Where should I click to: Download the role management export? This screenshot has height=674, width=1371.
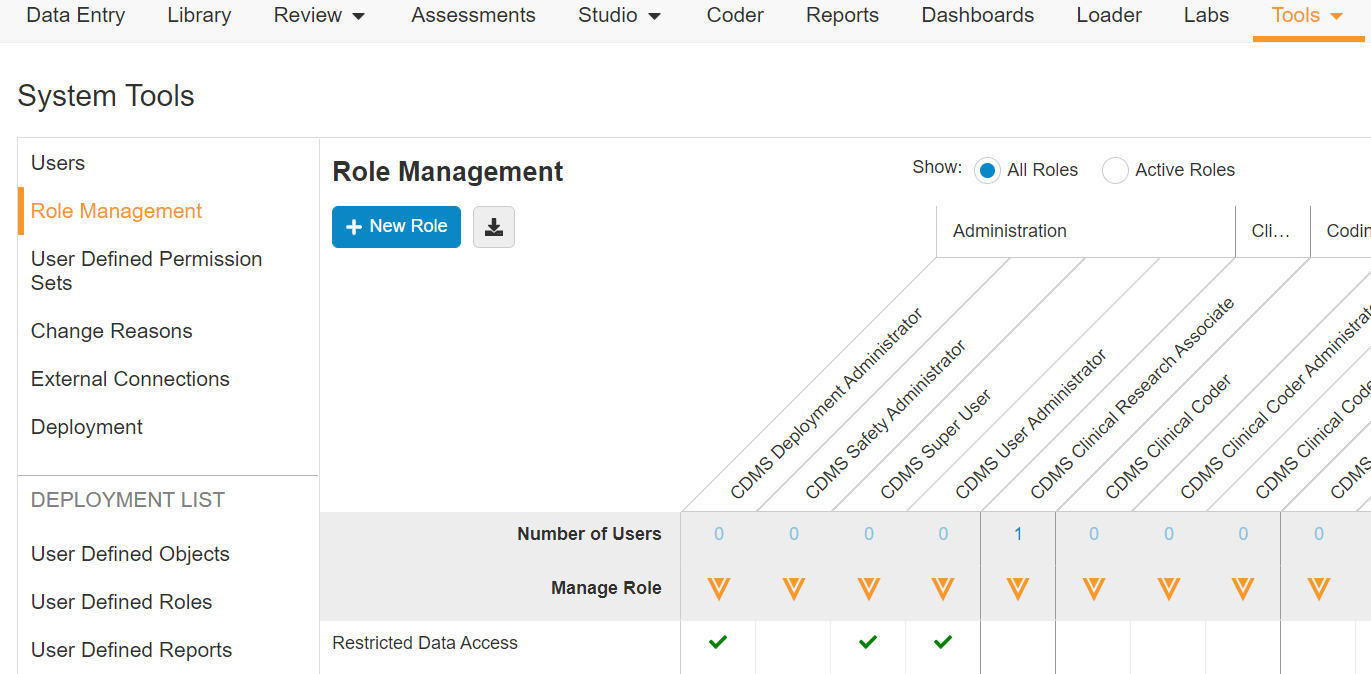pos(493,227)
